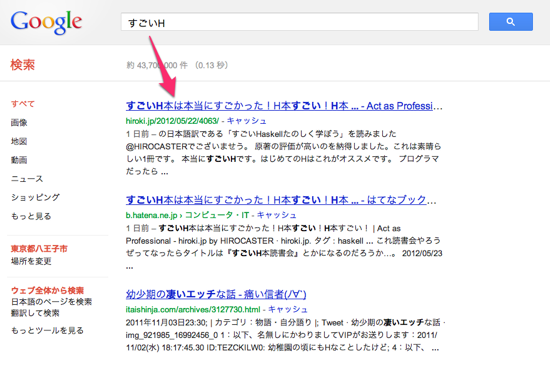Image resolution: width=550 pixels, height=365 pixels.
Task: Click 場所を変更 location link
Action: pyautogui.click(x=31, y=261)
